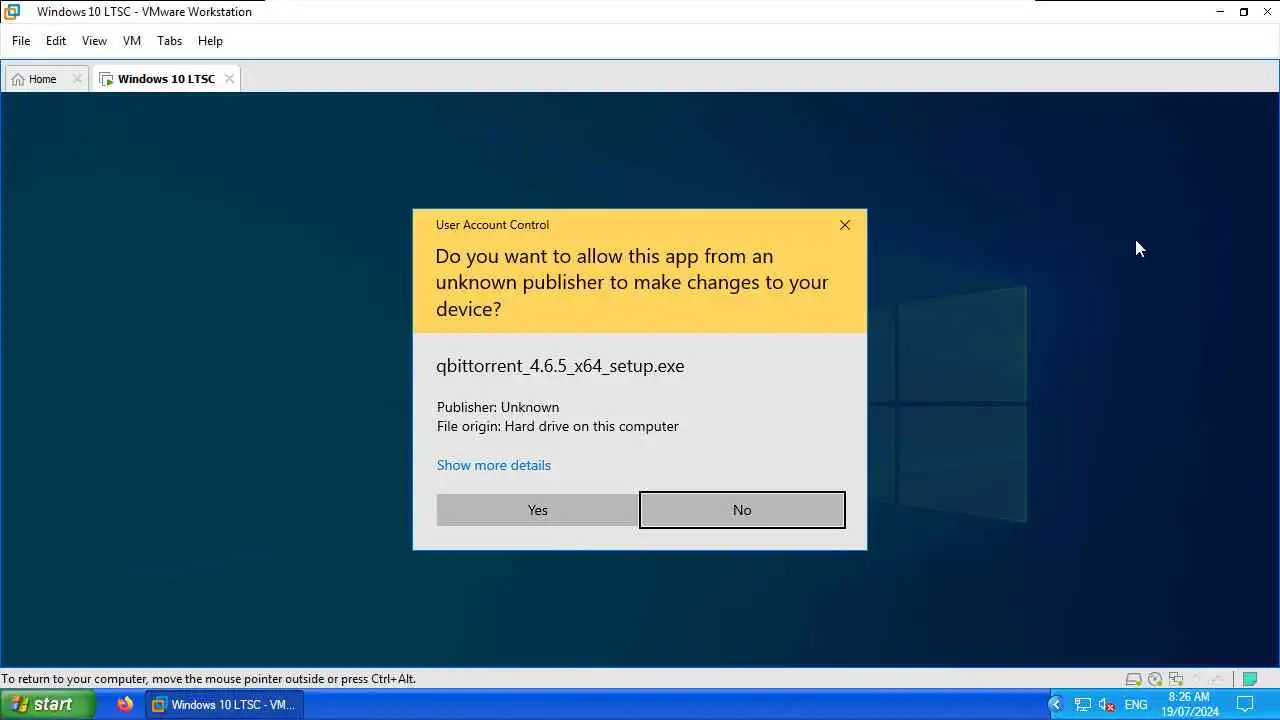Image resolution: width=1280 pixels, height=720 pixels.
Task: Select the Windows 10 LTSC tab
Action: pos(166,79)
